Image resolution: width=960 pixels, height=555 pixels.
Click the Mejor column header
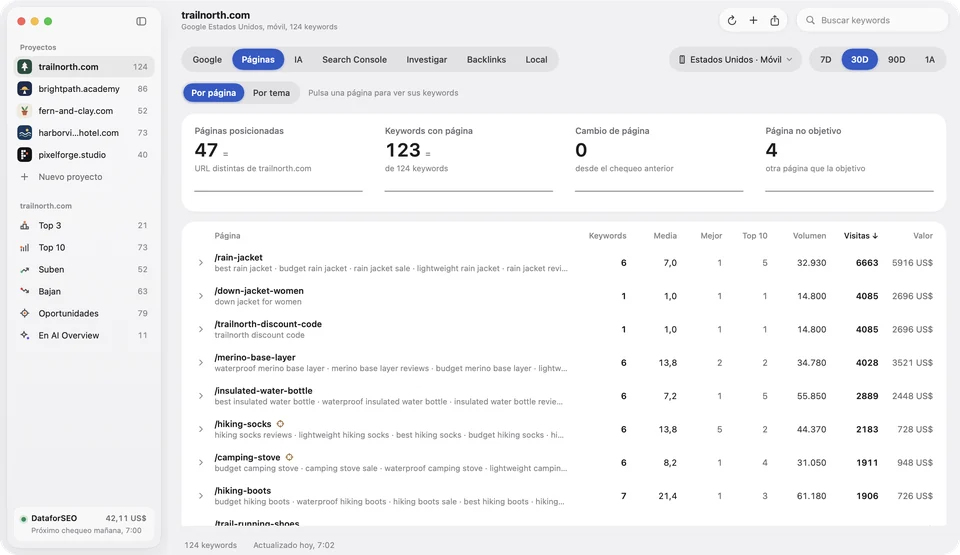[711, 236]
